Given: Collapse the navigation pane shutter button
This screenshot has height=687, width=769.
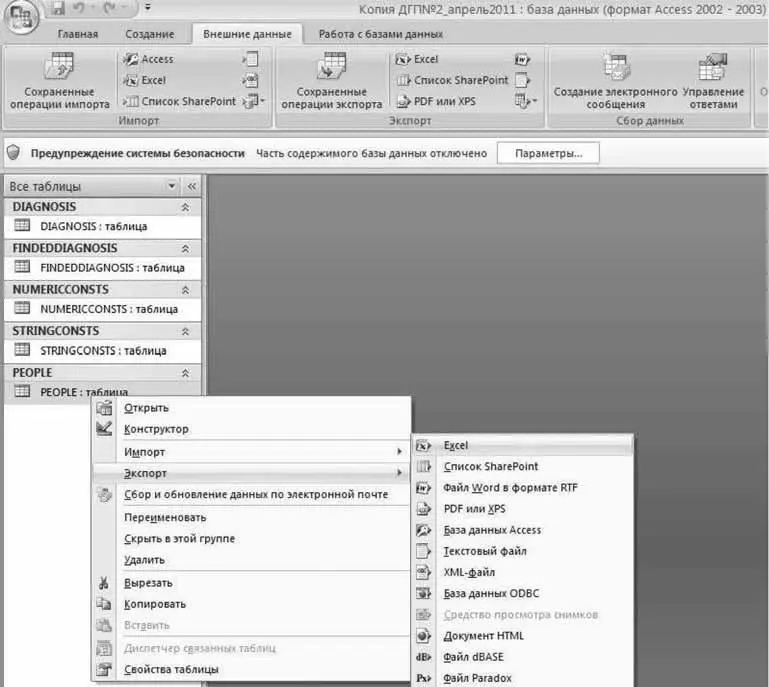Looking at the screenshot, I should pos(192,186).
